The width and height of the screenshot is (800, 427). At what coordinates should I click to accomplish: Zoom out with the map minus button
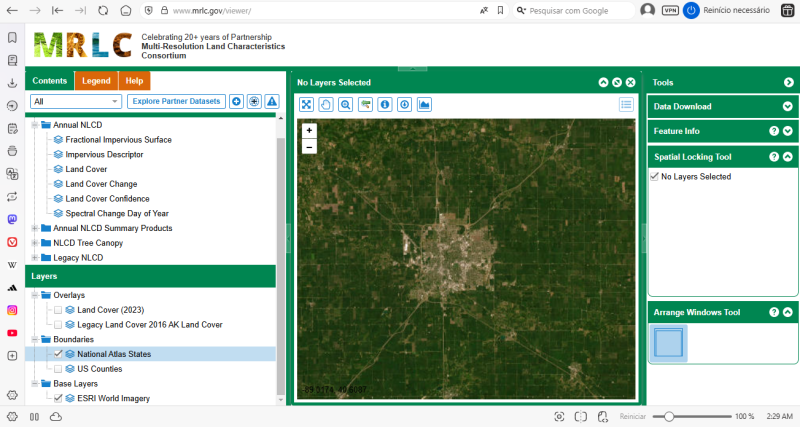pyautogui.click(x=309, y=147)
